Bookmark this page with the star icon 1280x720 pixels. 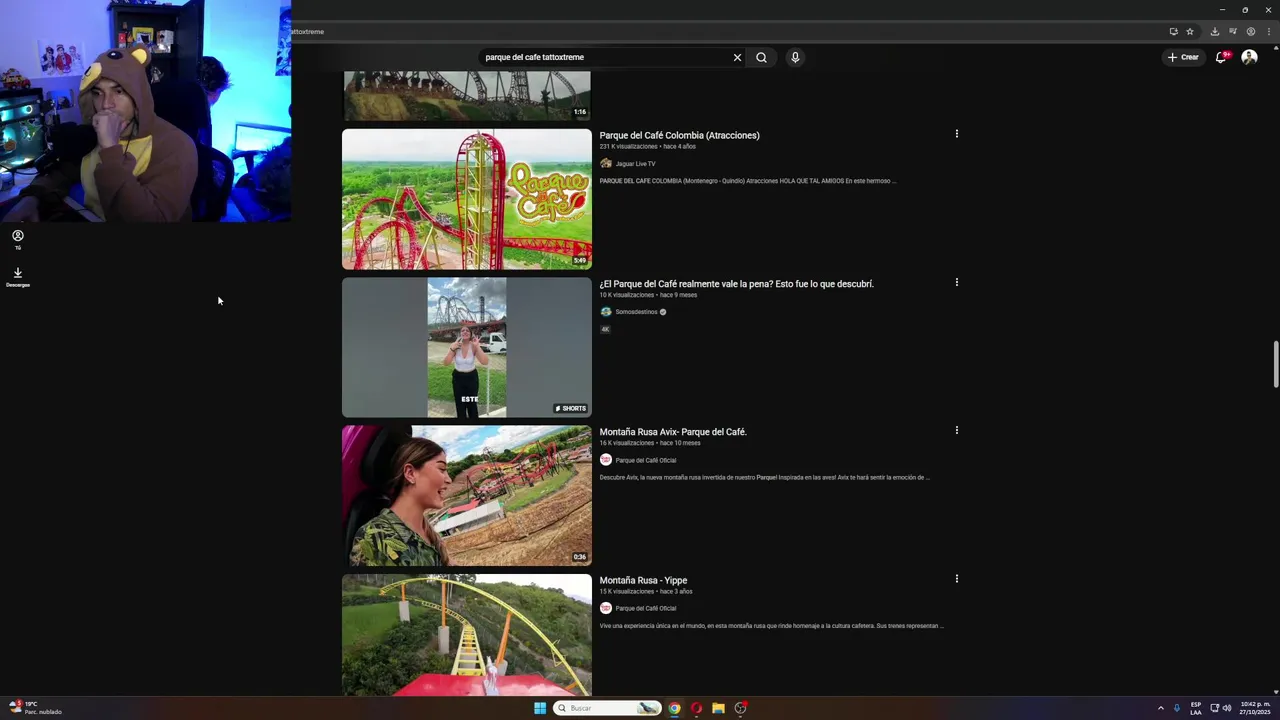click(x=1190, y=31)
